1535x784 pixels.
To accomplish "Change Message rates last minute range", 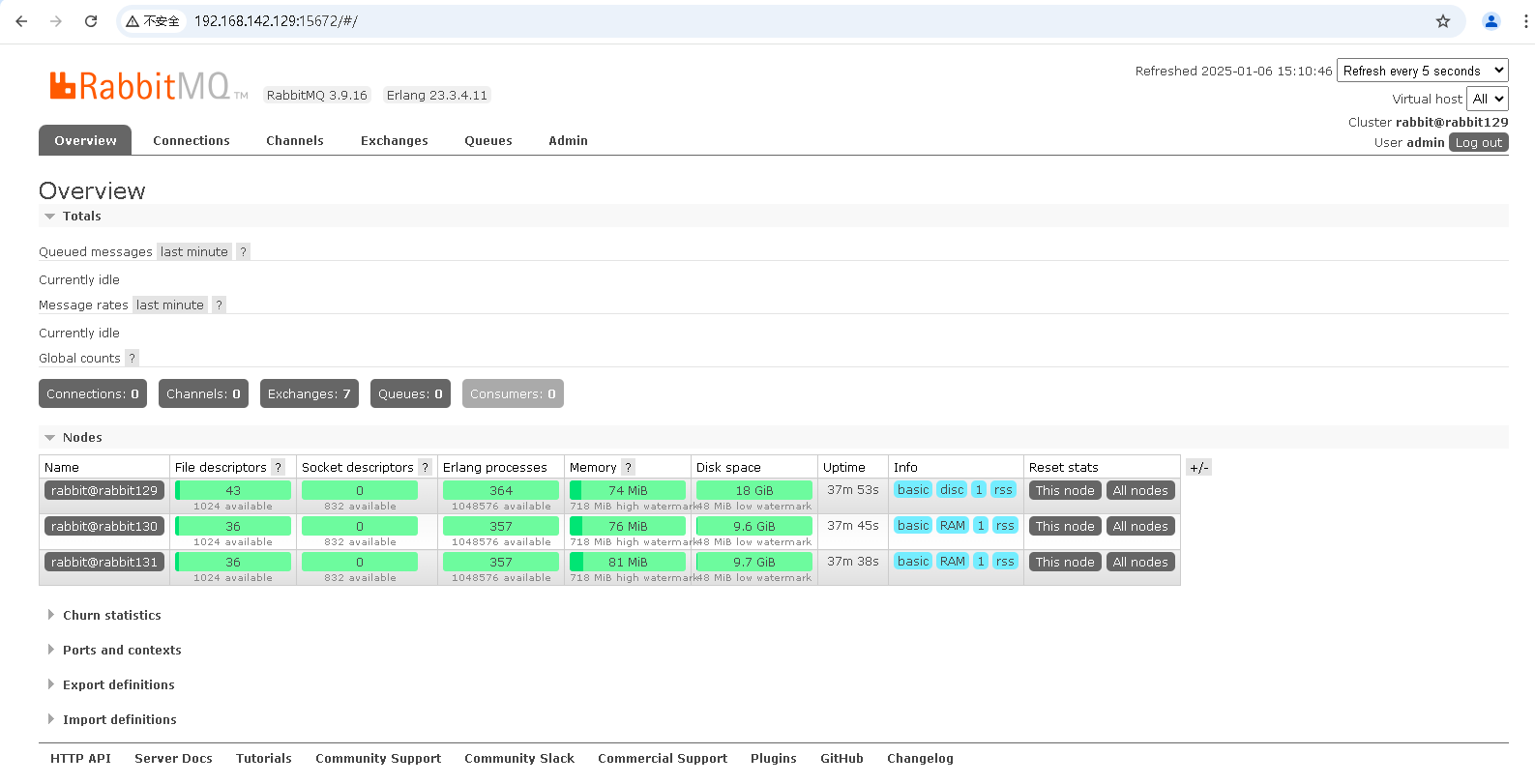I will [170, 305].
